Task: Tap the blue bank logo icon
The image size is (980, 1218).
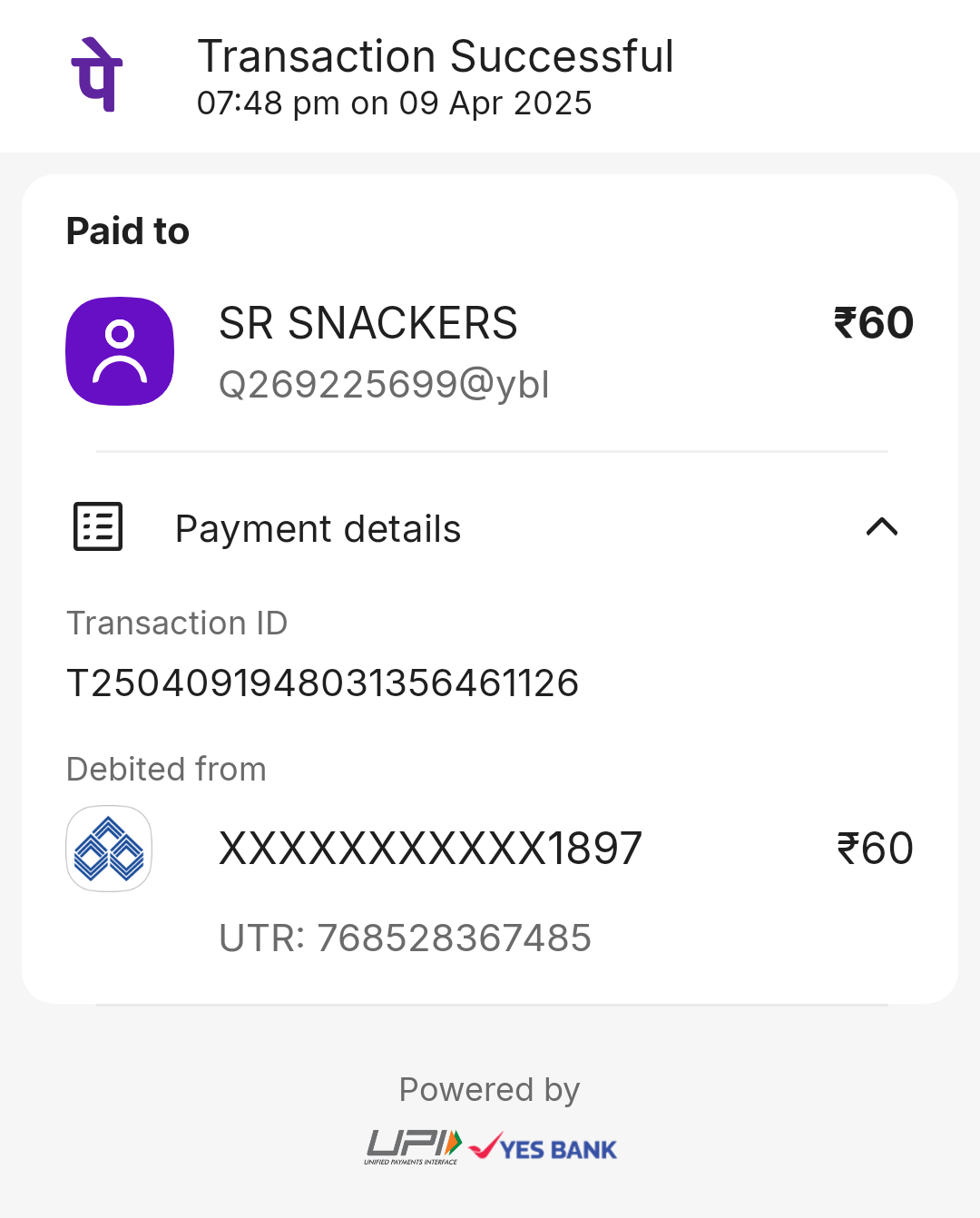Action: pos(109,849)
